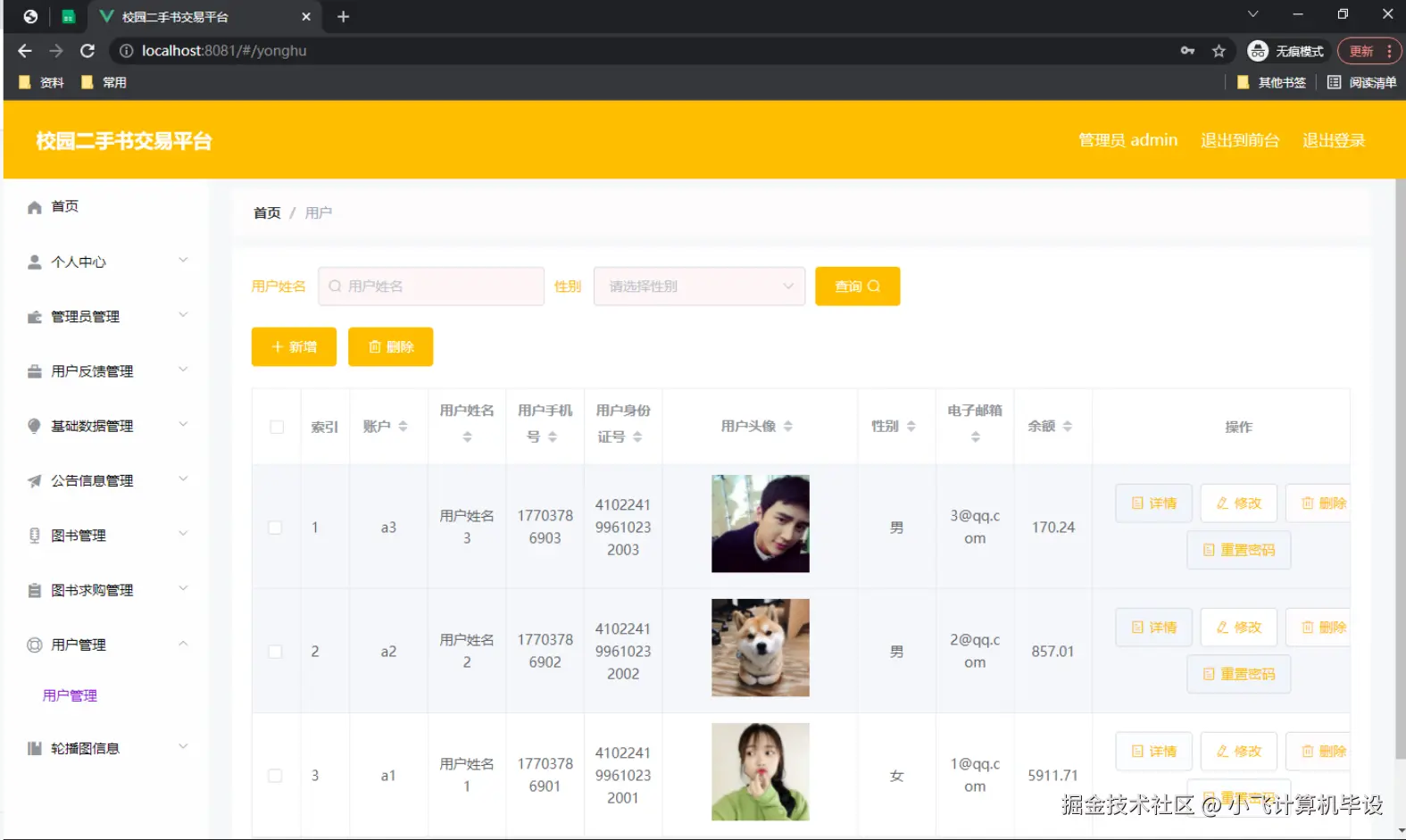The image size is (1406, 840).
Task: Sort table by 余额 column
Action: tap(1068, 427)
